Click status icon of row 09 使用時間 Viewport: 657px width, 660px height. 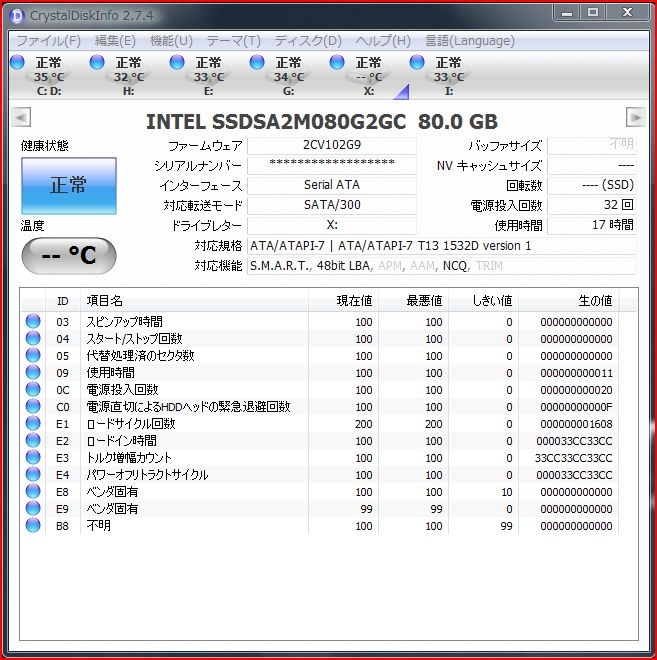33,372
